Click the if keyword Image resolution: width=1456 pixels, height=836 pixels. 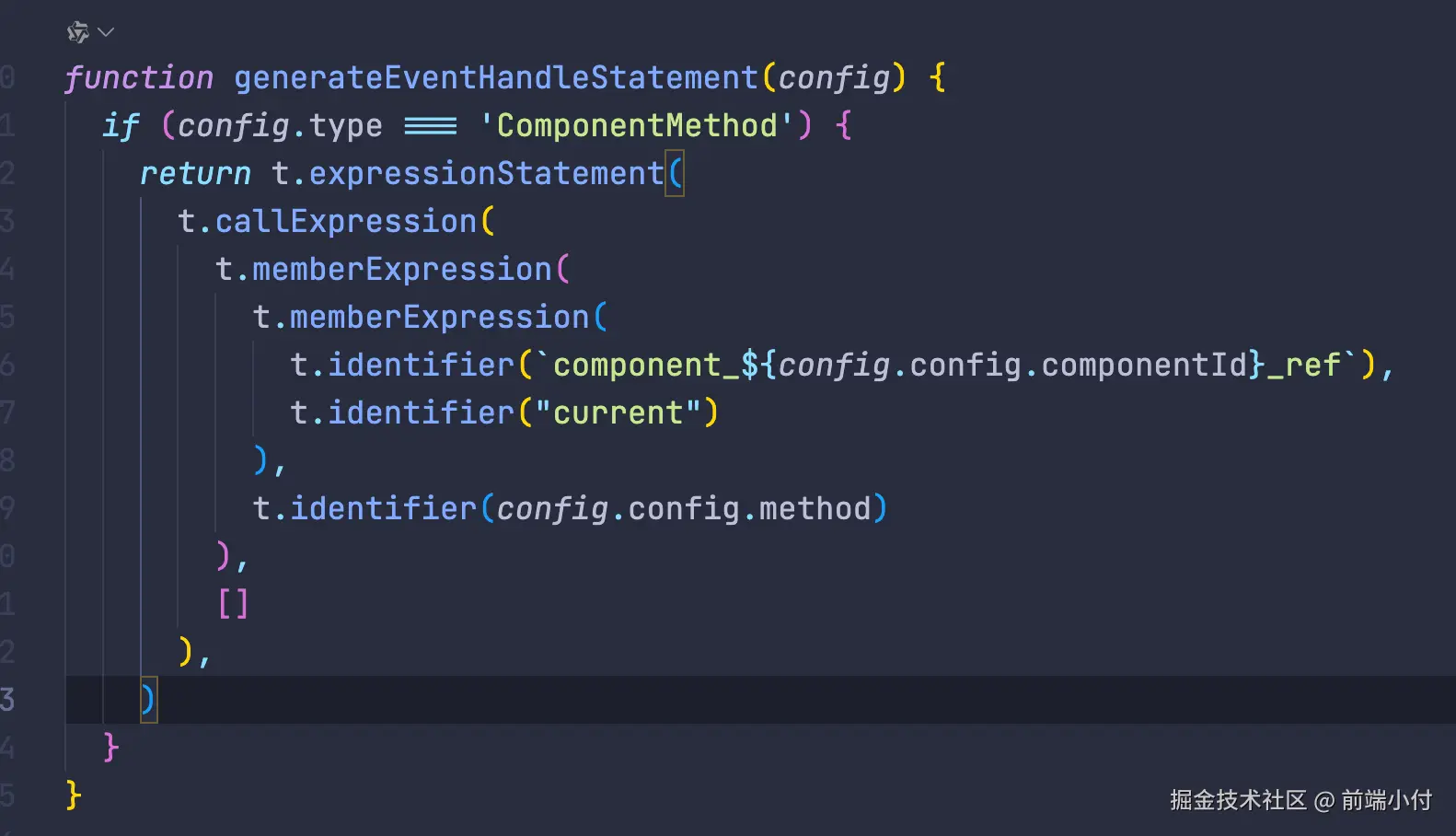coord(121,125)
